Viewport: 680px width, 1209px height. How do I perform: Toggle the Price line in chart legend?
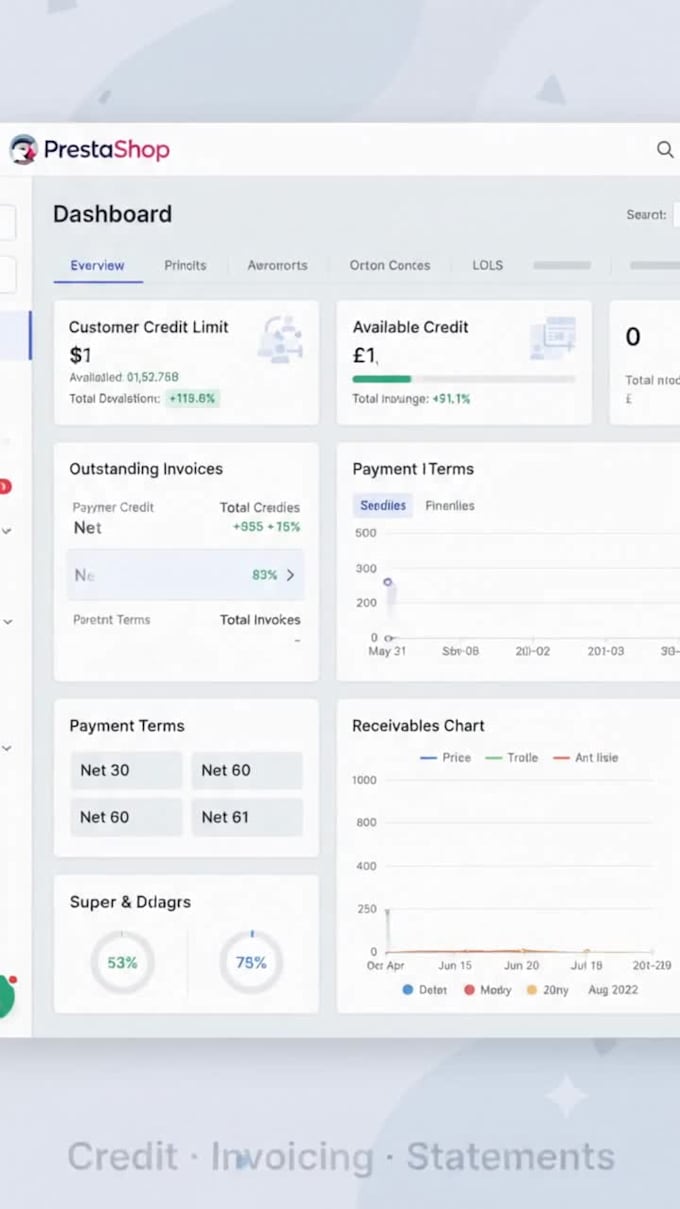pos(446,758)
